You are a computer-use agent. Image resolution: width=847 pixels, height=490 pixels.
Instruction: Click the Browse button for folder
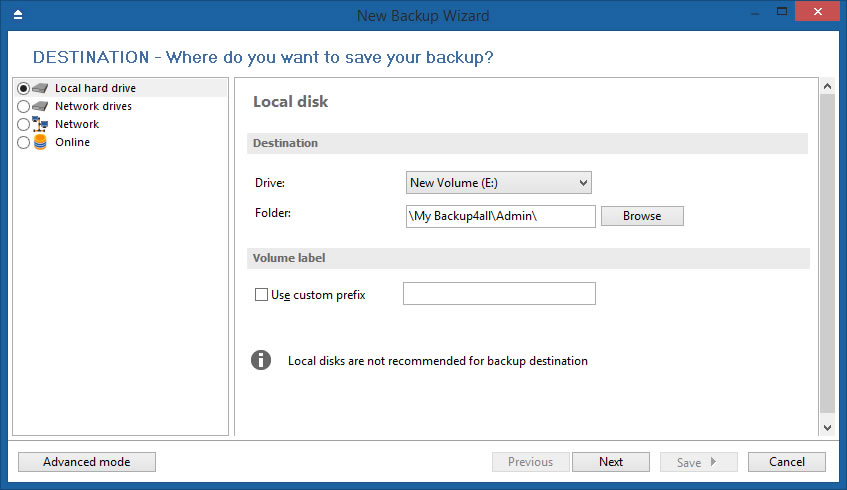point(642,216)
